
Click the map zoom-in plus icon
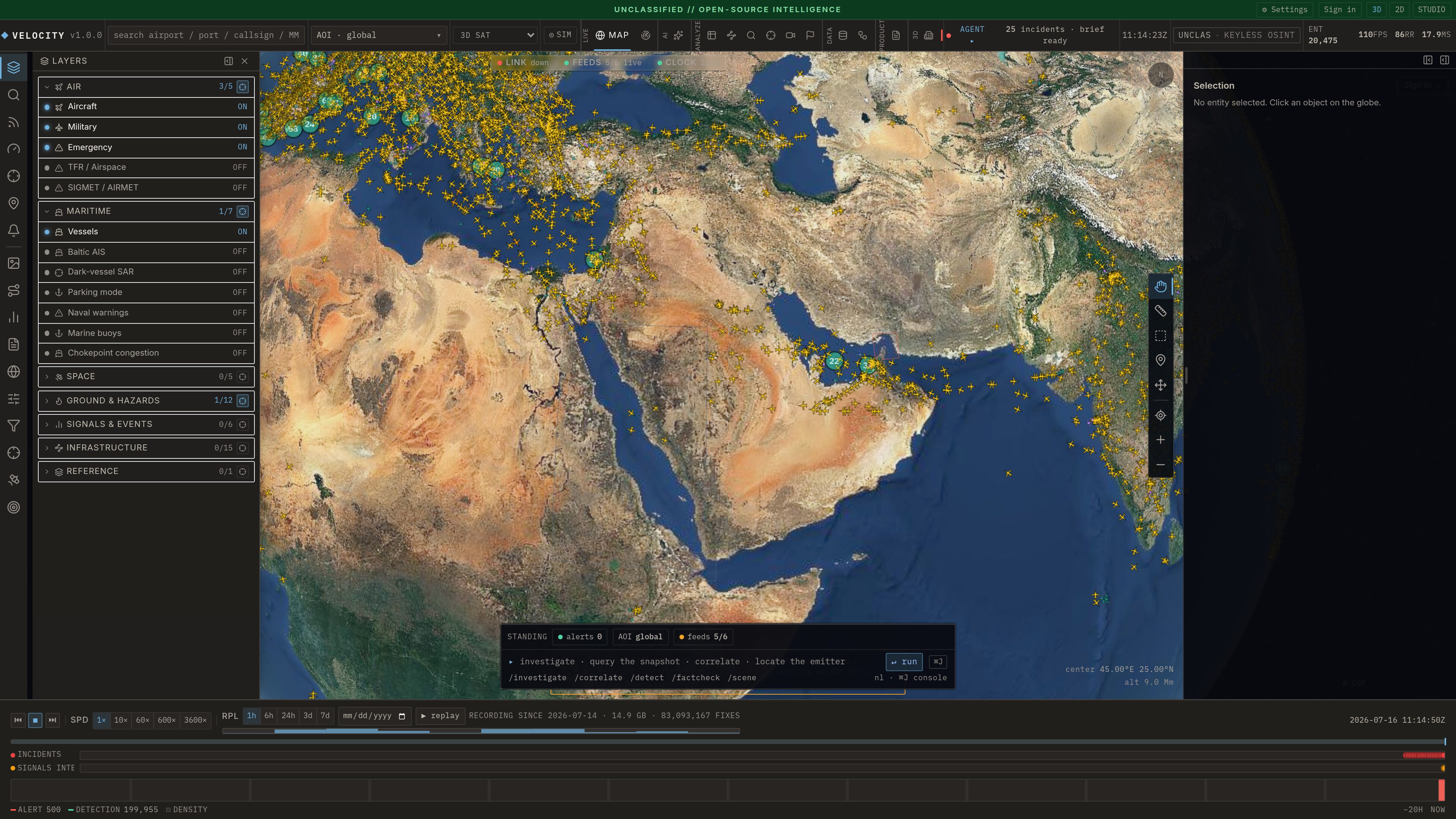pyautogui.click(x=1160, y=440)
